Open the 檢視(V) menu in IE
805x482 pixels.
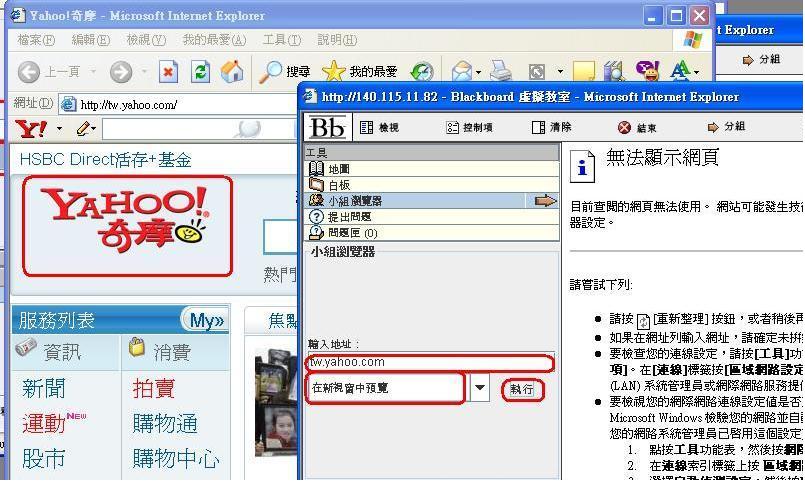click(145, 40)
